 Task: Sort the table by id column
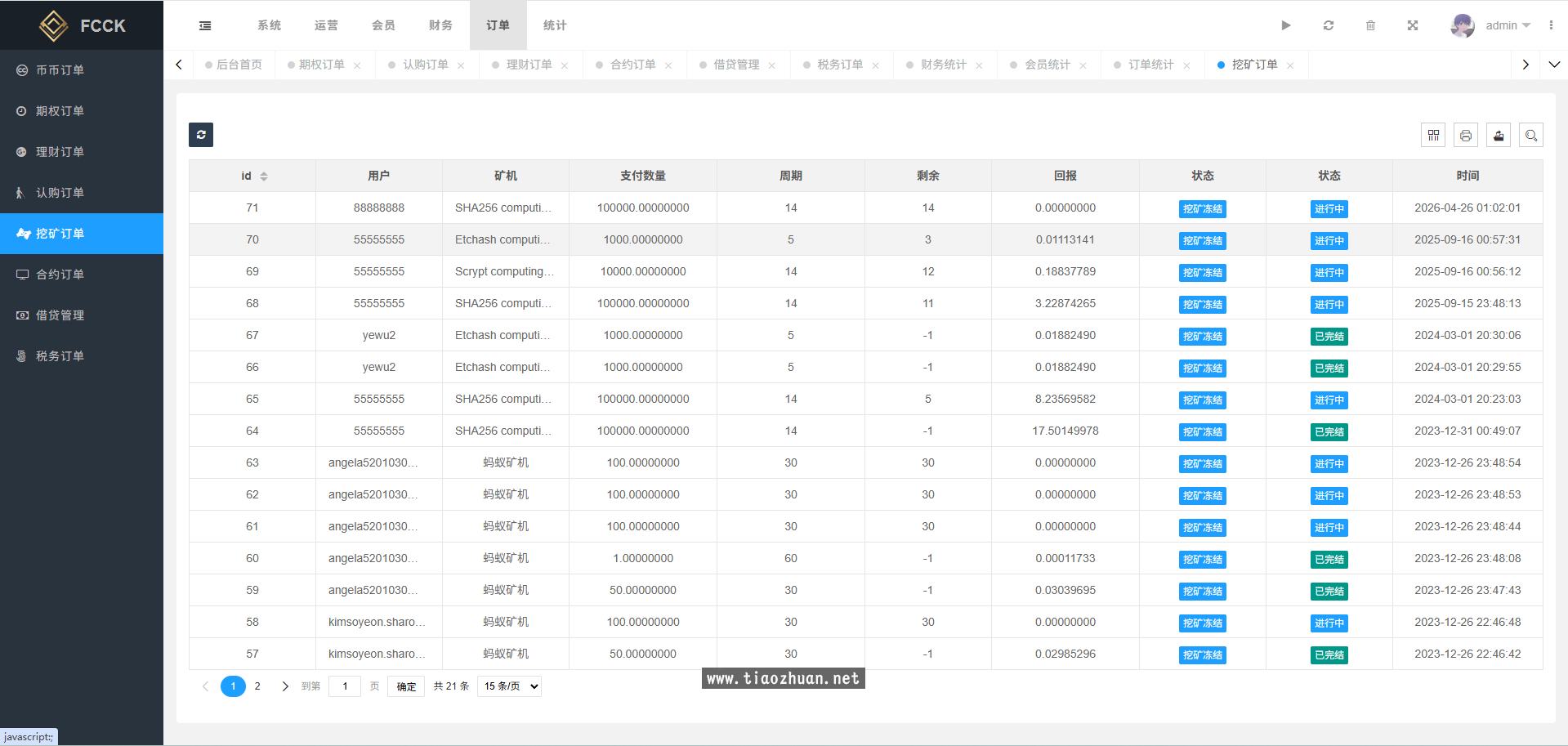(x=263, y=176)
